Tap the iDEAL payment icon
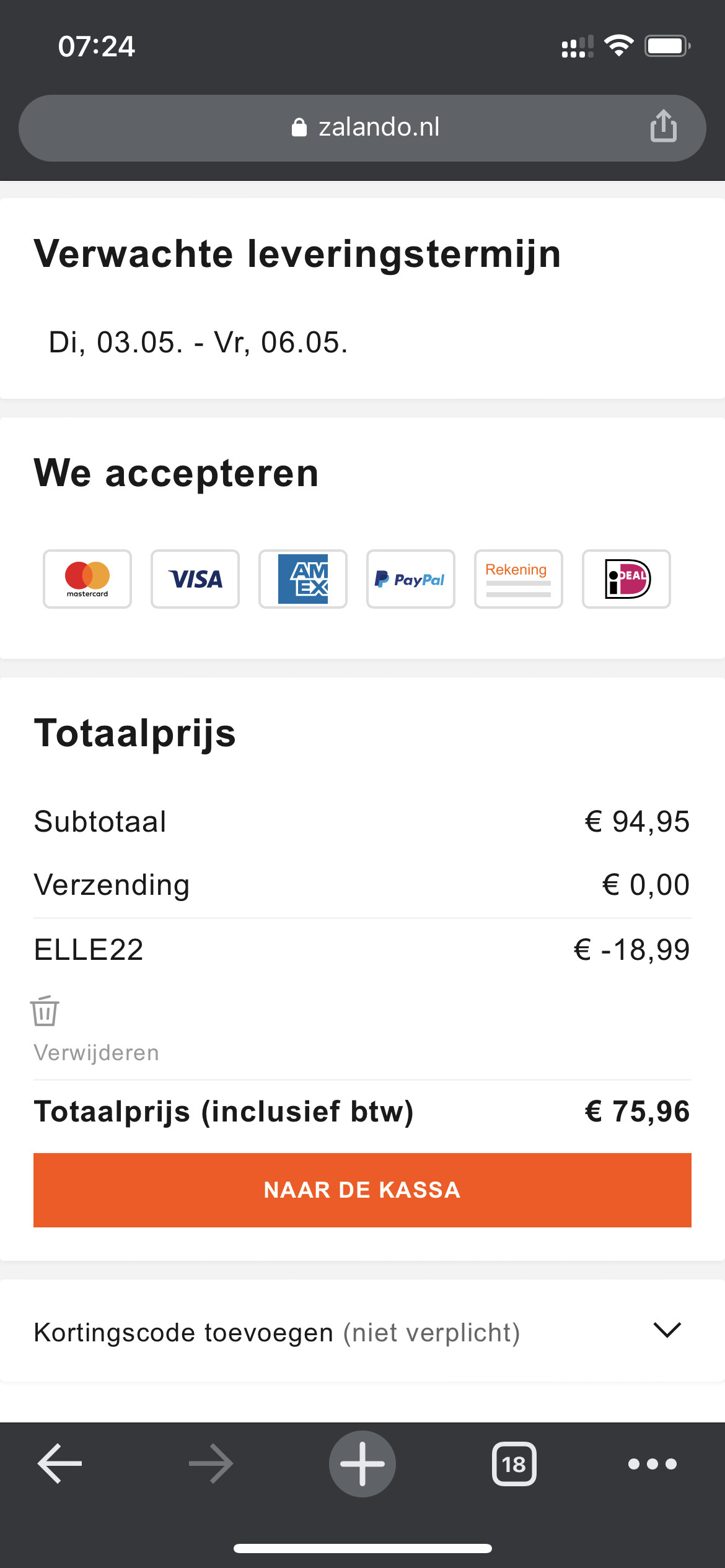The image size is (725, 1568). pyautogui.click(x=626, y=579)
